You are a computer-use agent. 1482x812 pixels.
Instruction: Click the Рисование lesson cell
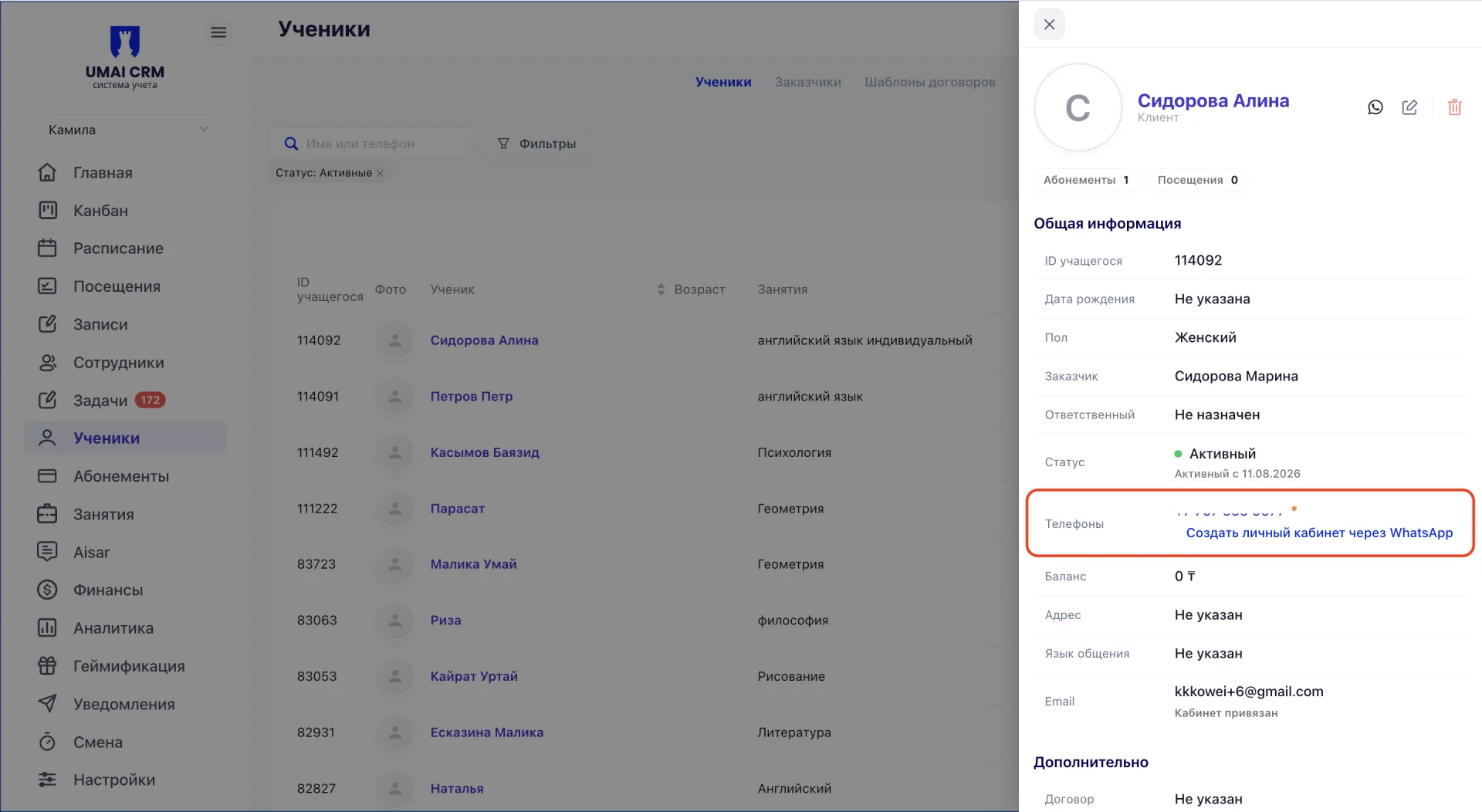(791, 676)
